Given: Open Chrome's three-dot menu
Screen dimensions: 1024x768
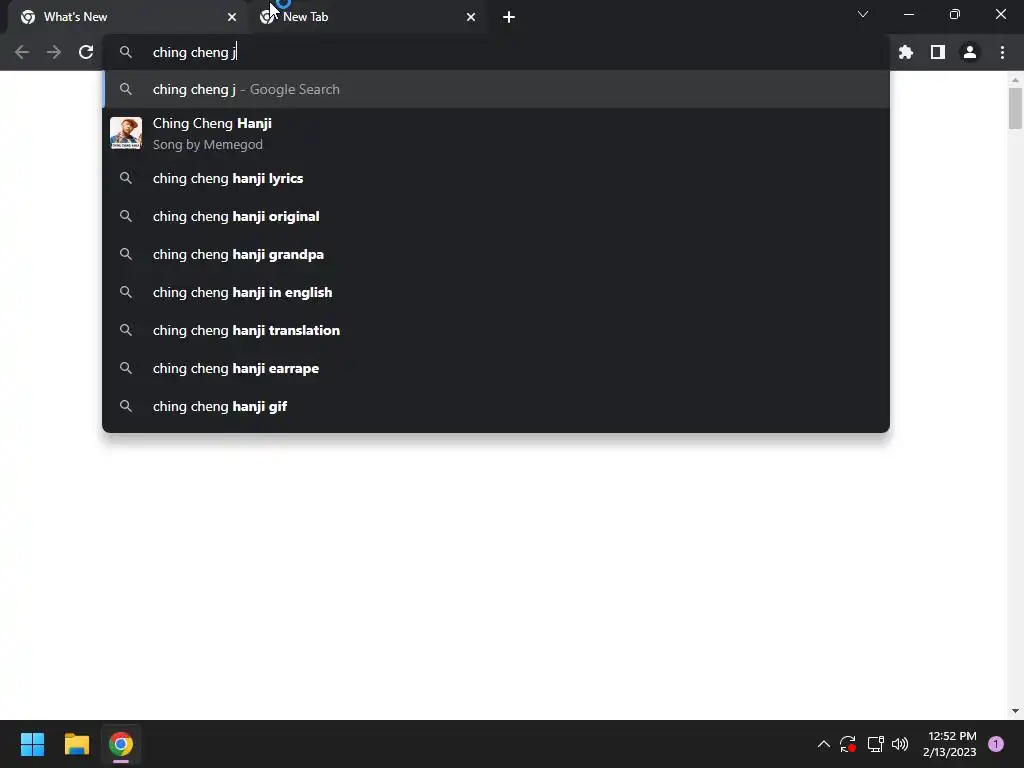Looking at the screenshot, I should [1002, 52].
